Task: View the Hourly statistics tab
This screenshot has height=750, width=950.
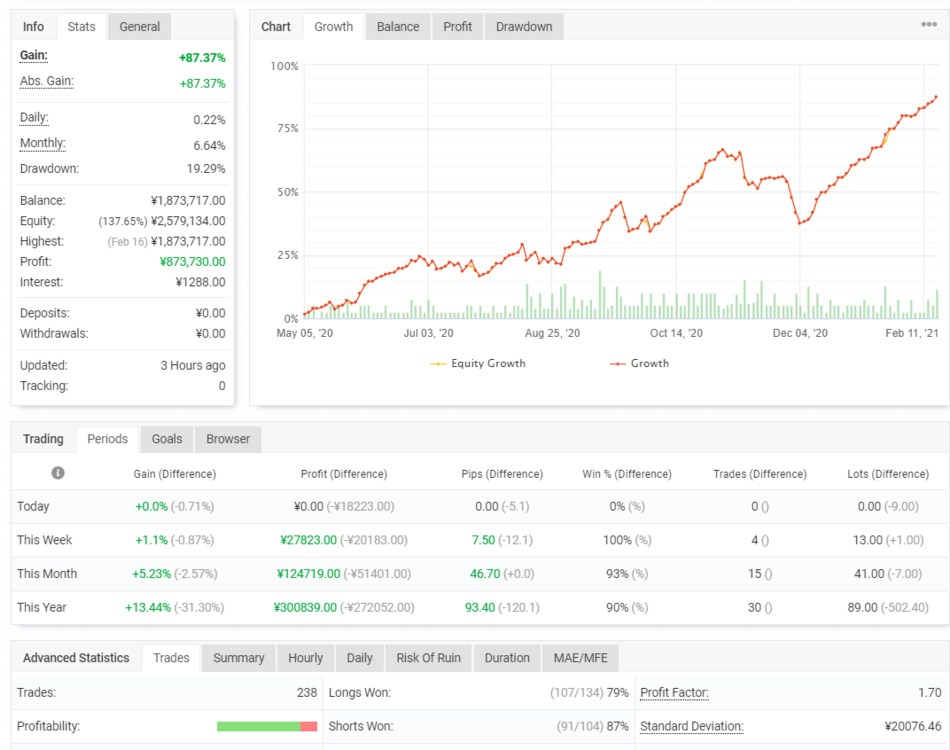Action: (x=305, y=658)
